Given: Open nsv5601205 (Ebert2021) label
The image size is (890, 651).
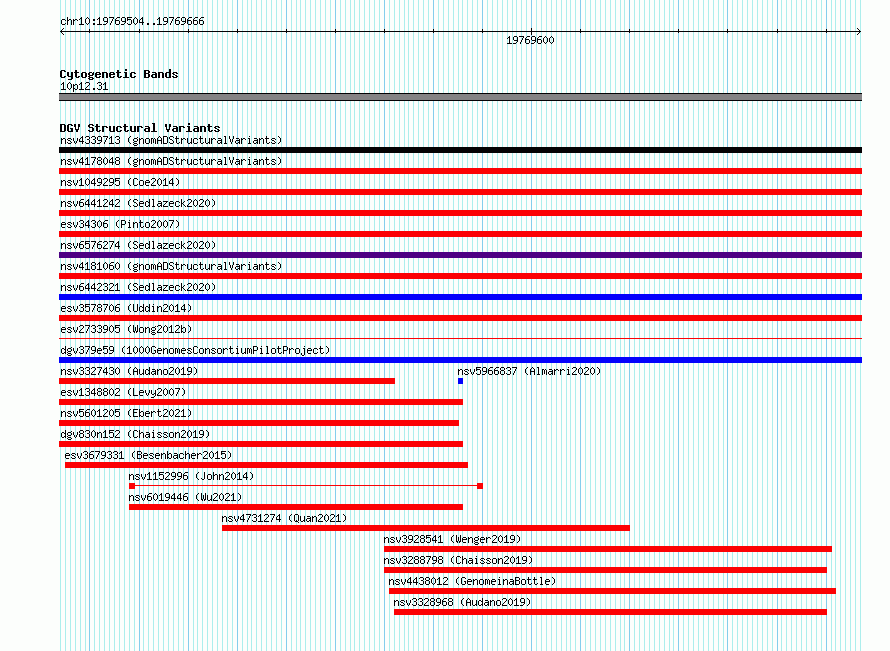Looking at the screenshot, I should [x=126, y=413].
